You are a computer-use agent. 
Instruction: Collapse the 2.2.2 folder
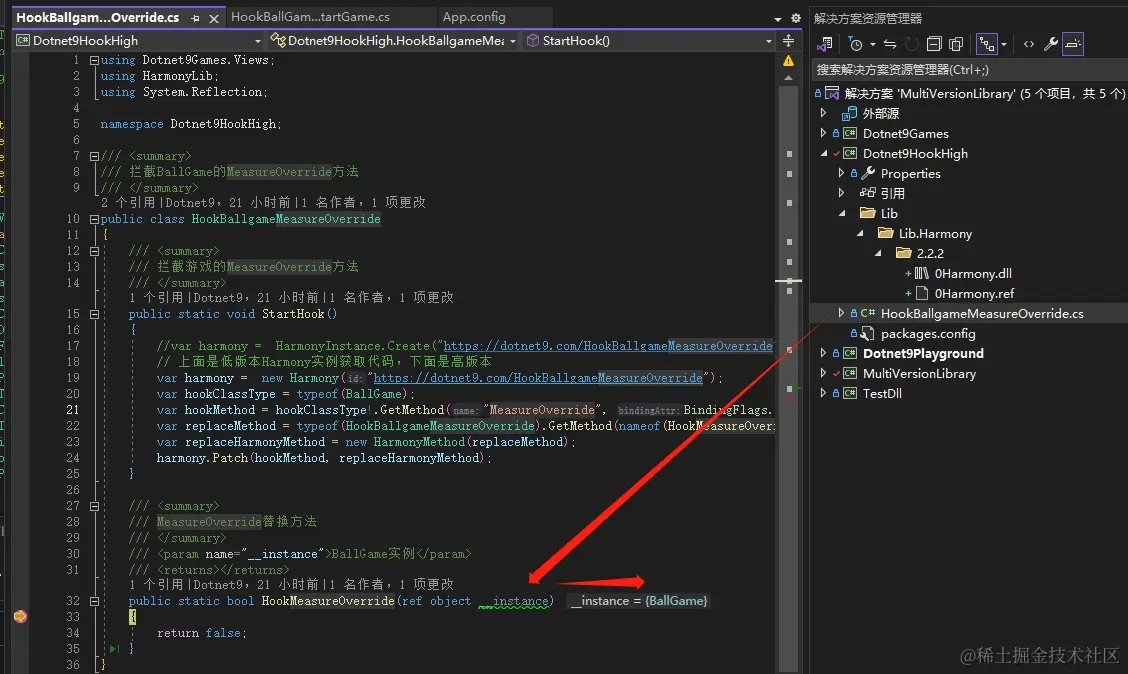point(877,253)
